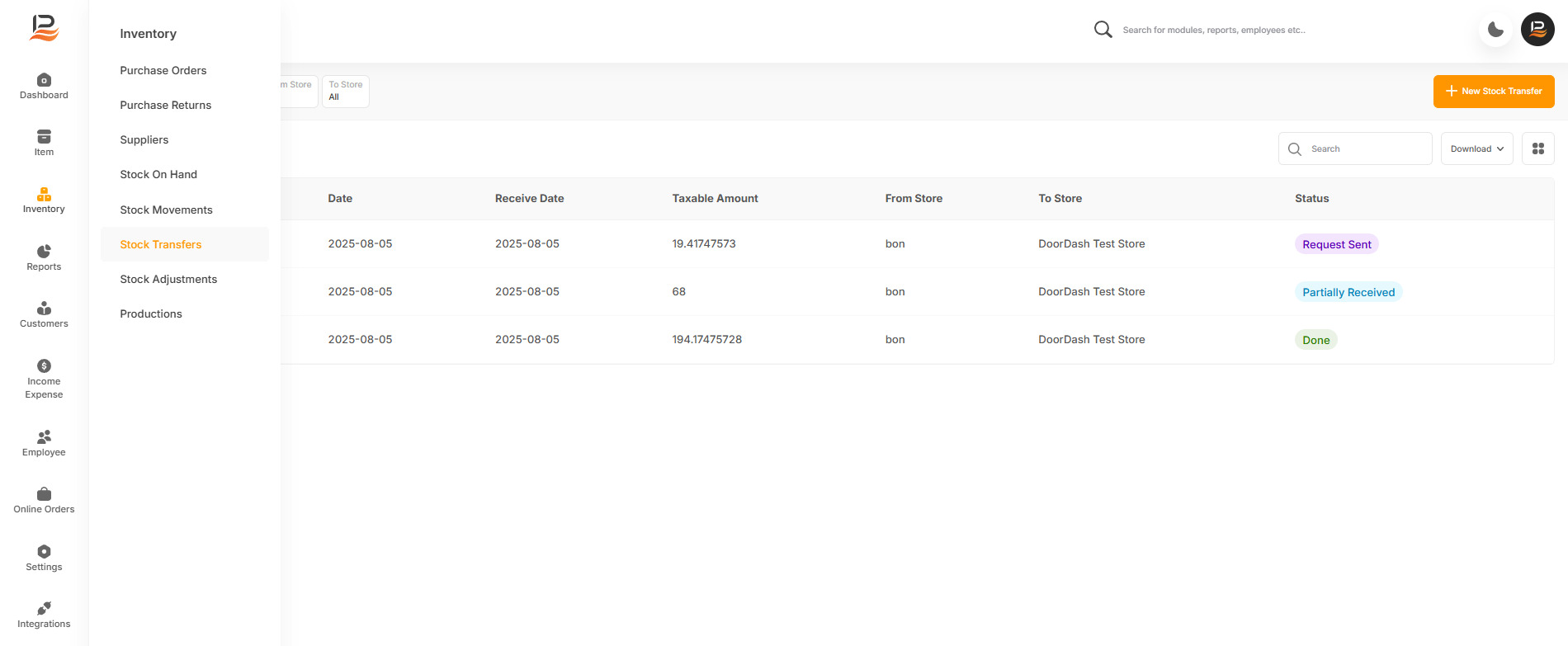The width and height of the screenshot is (1568, 646).
Task: Click the To Store column header
Action: 1060,198
